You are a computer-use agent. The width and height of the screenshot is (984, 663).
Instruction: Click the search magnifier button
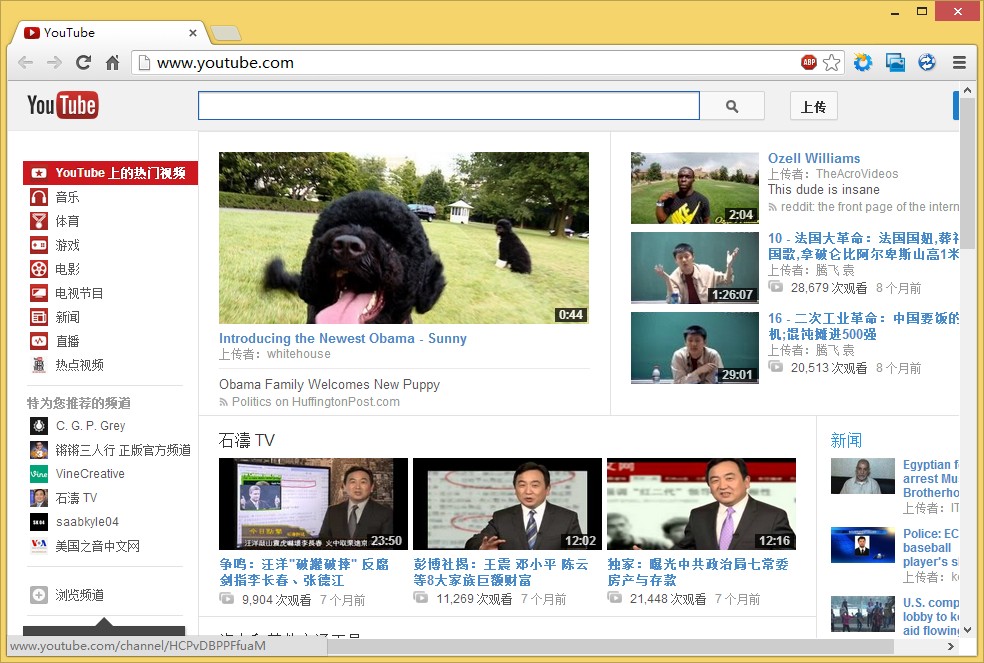tap(732, 106)
